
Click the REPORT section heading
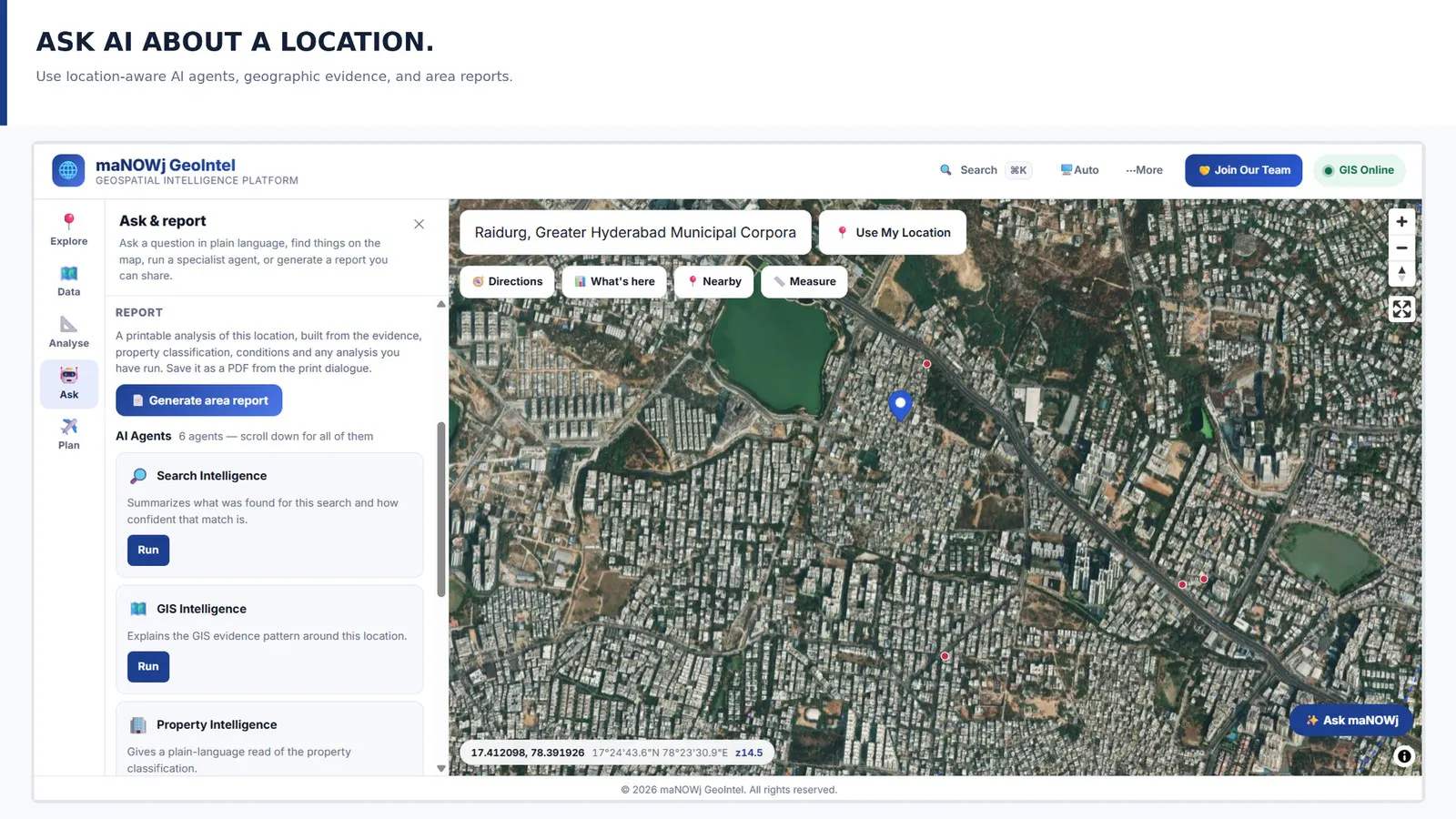coord(139,313)
